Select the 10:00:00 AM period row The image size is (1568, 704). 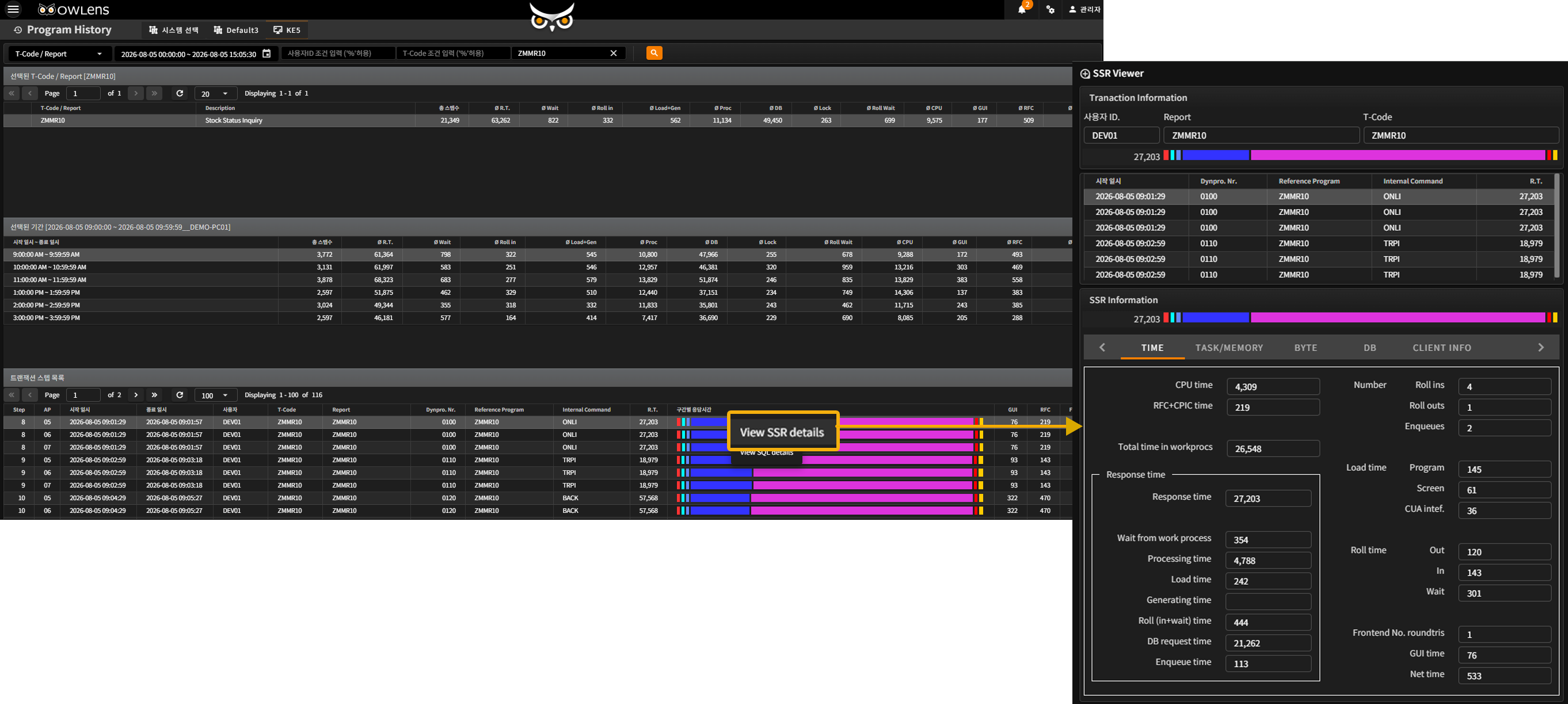pos(538,267)
